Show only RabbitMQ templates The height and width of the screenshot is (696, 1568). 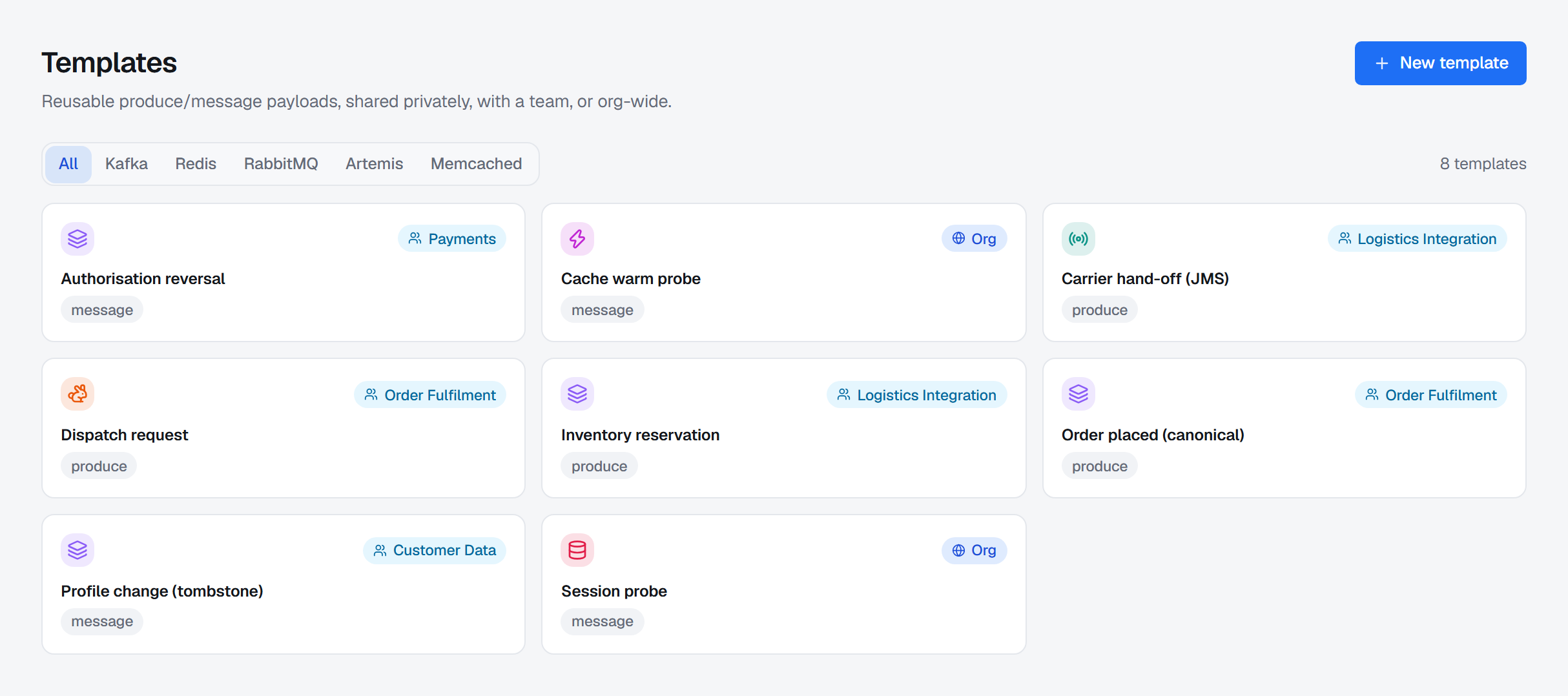[x=281, y=164]
